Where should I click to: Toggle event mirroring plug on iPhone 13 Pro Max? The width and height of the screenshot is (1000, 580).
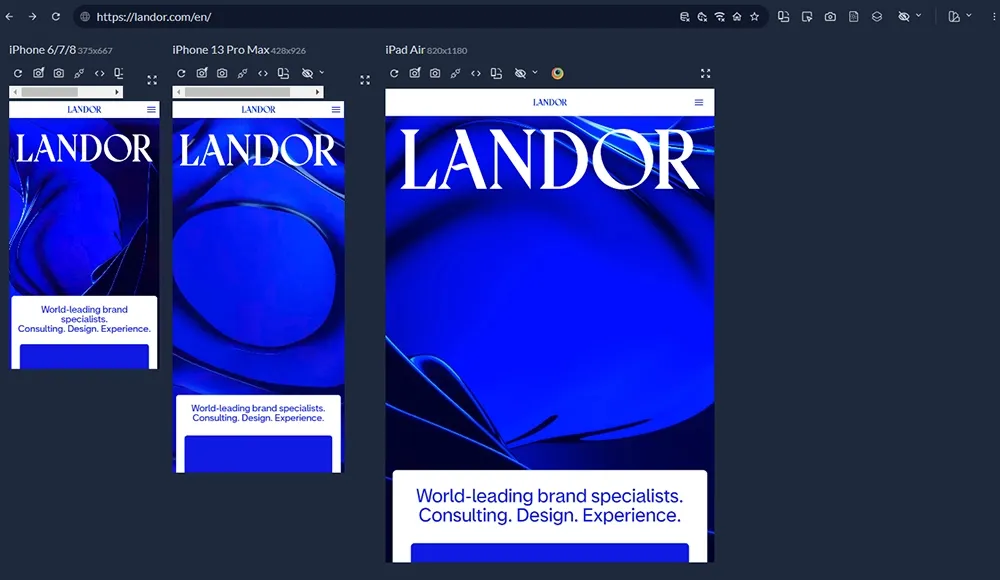click(x=242, y=73)
